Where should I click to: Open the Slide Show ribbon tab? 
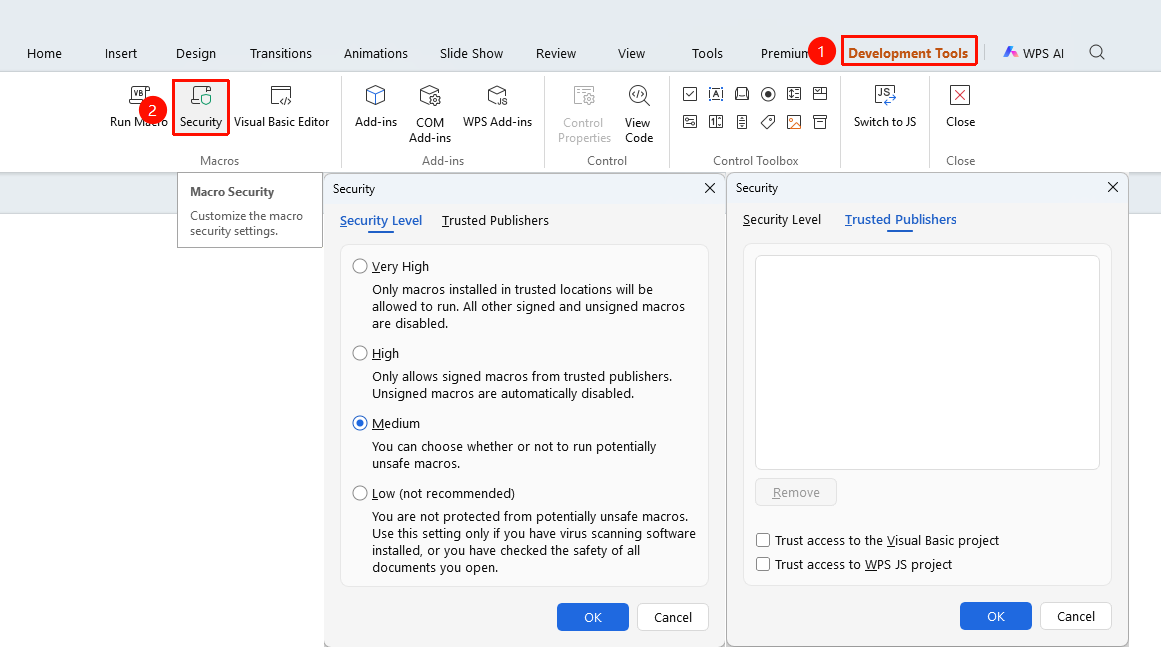[471, 53]
